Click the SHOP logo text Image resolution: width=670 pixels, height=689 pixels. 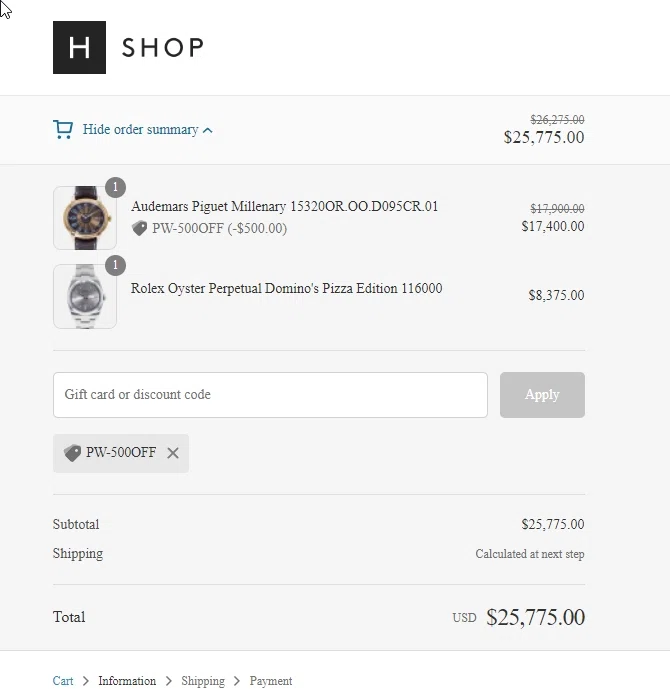click(x=163, y=47)
